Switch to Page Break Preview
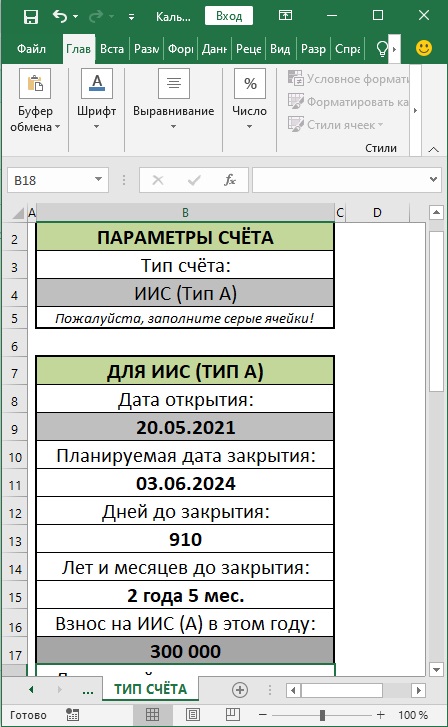This screenshot has width=448, height=727. tap(232, 714)
